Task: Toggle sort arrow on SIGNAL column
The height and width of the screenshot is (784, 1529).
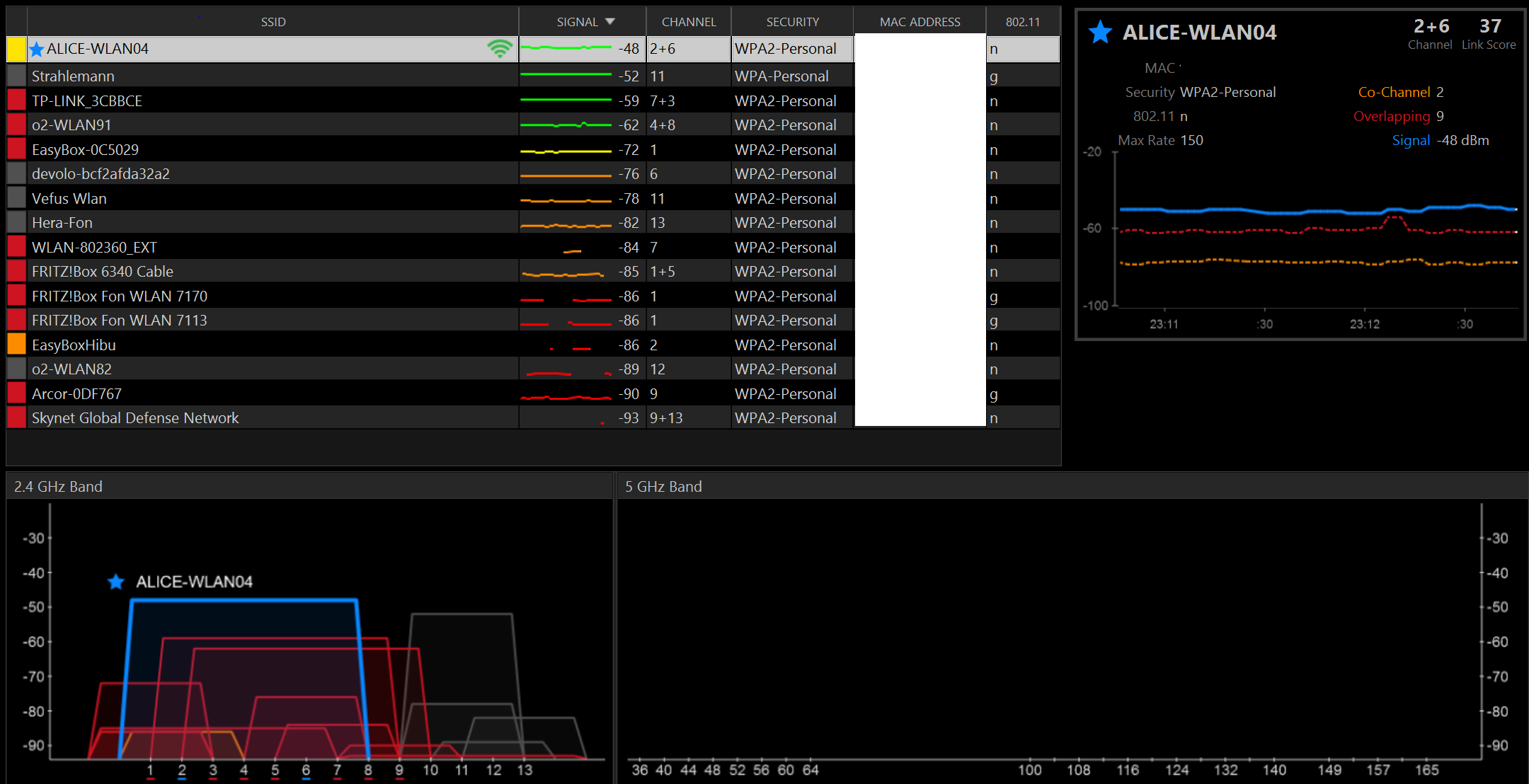Action: [x=610, y=22]
